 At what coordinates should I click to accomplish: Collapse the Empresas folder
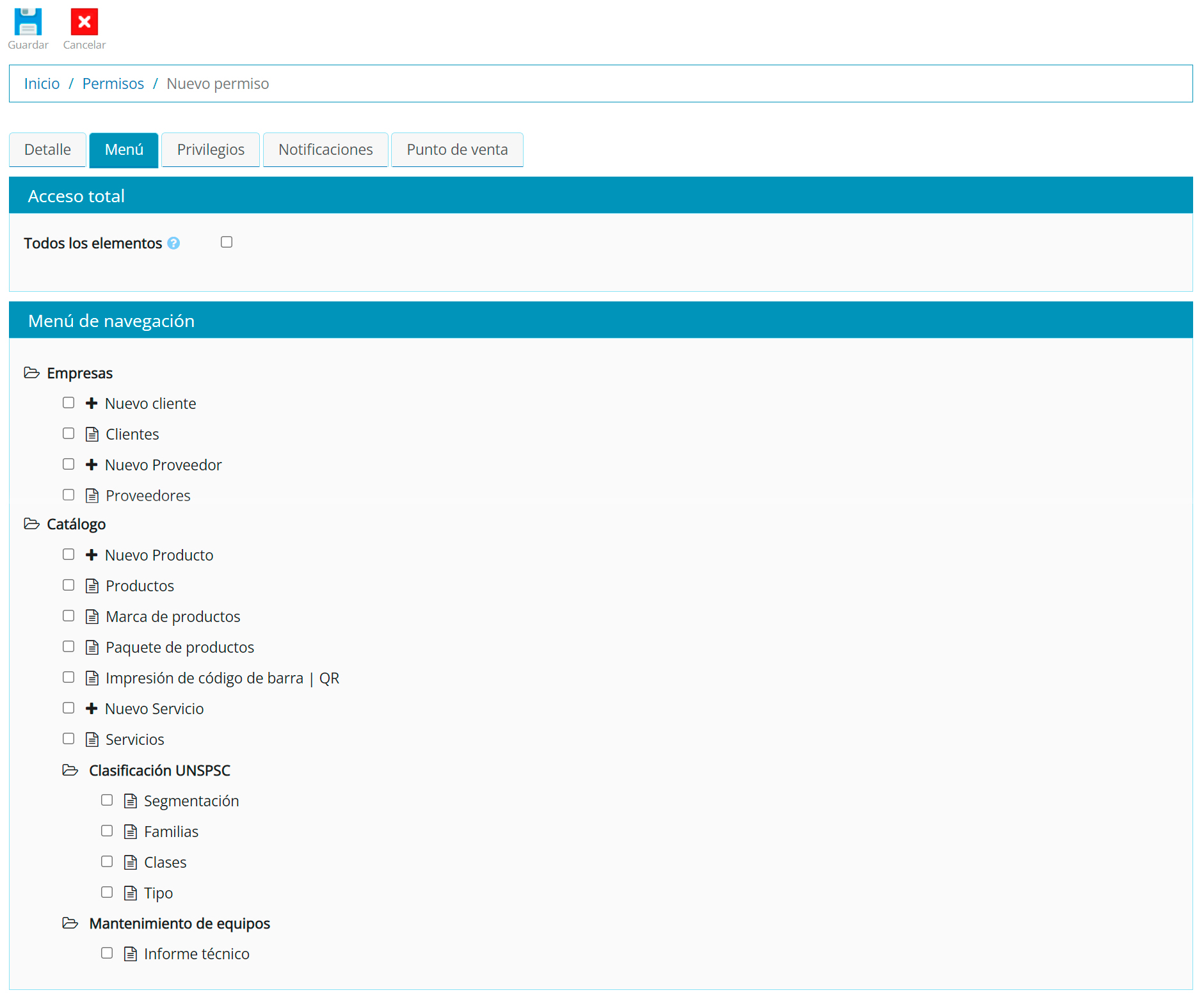(x=32, y=373)
